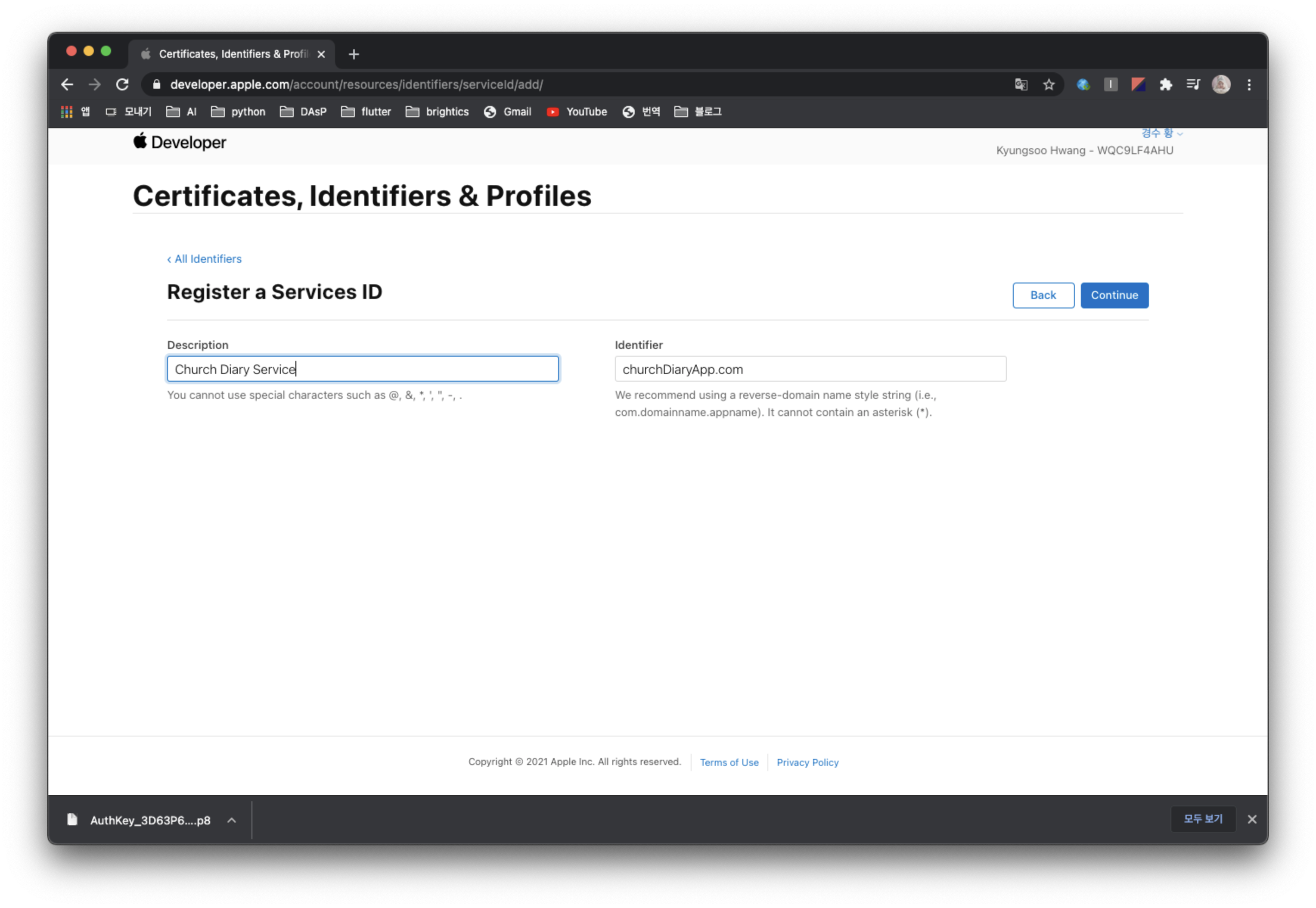
Task: Expand the AuthKey download options chevron
Action: 232,820
